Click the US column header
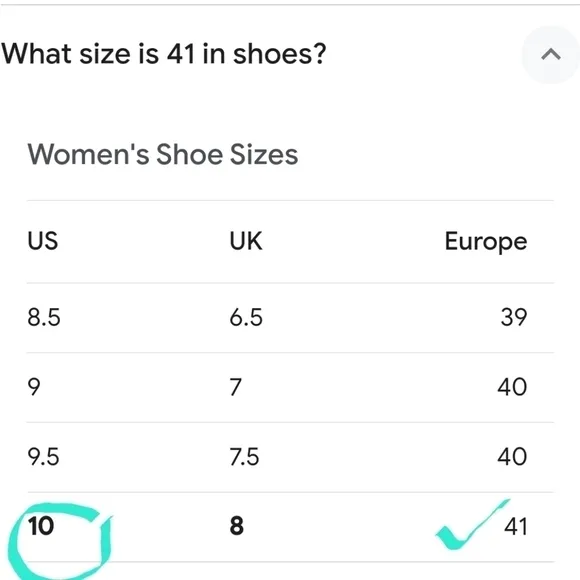The width and height of the screenshot is (580, 580). 43,241
